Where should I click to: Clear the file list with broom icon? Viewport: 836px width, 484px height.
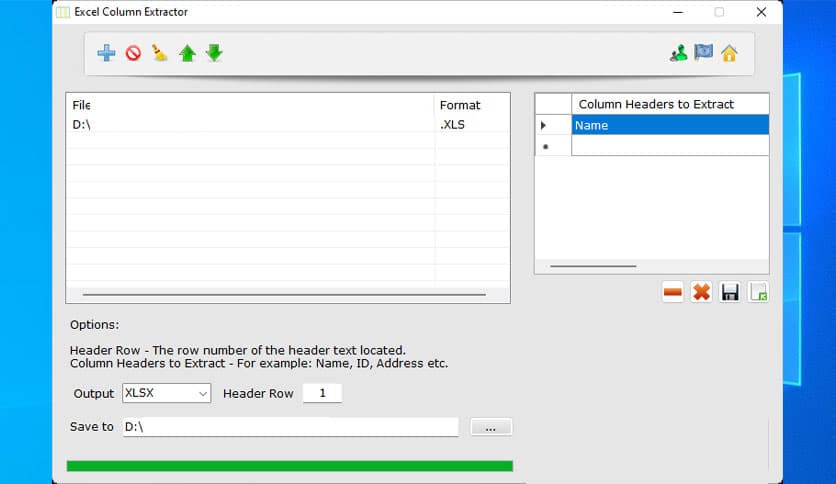(x=159, y=53)
